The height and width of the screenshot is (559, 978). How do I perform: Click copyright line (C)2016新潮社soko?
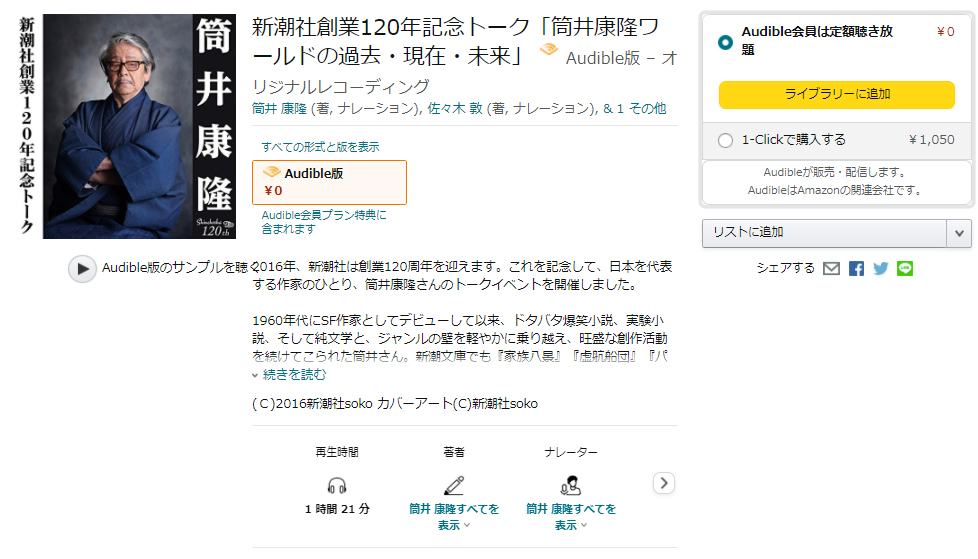(395, 404)
